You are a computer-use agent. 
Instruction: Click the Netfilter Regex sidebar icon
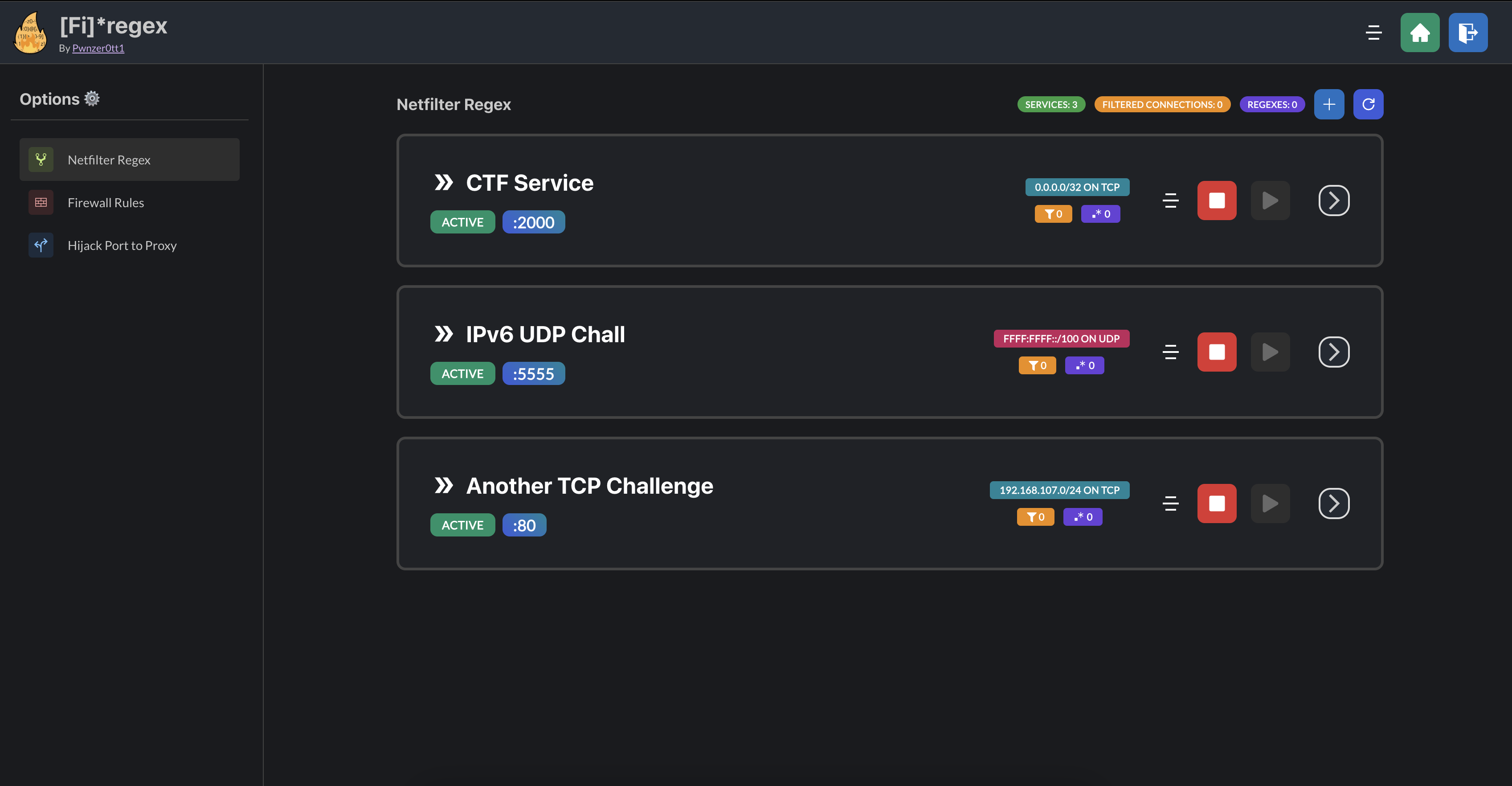point(41,159)
